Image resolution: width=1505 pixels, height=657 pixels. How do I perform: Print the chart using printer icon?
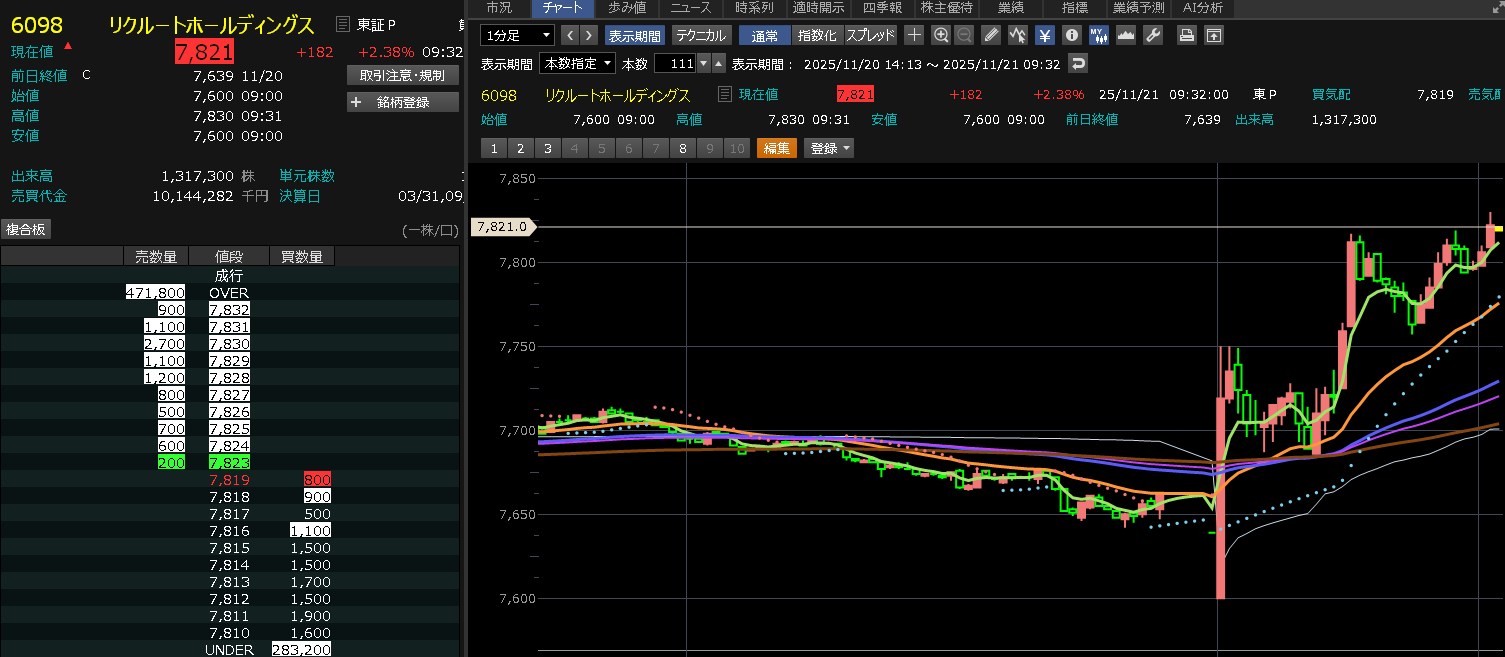coord(1186,36)
